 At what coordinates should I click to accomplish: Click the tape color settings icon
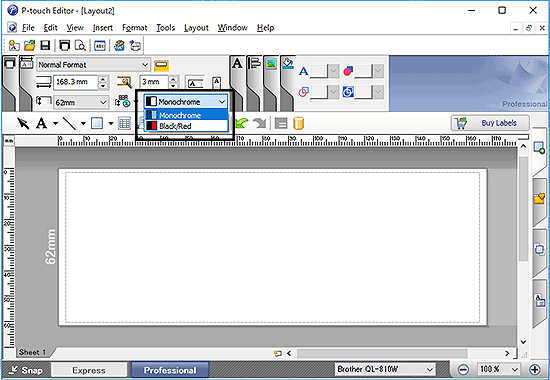[x=123, y=102]
